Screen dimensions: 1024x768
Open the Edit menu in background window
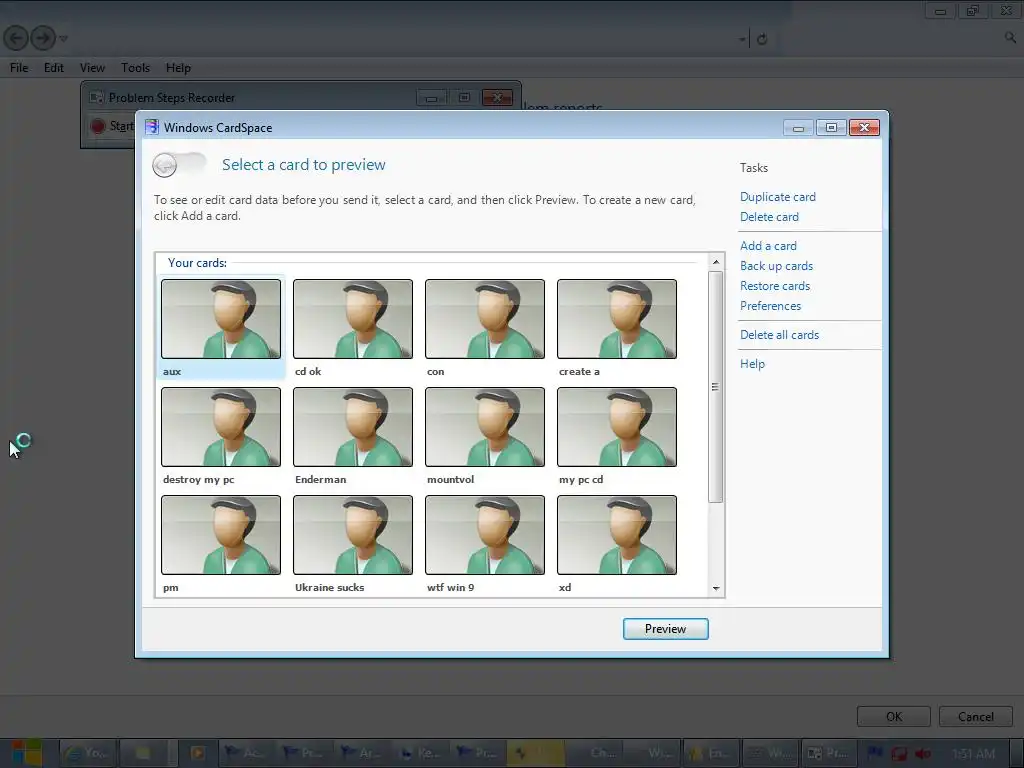(54, 68)
